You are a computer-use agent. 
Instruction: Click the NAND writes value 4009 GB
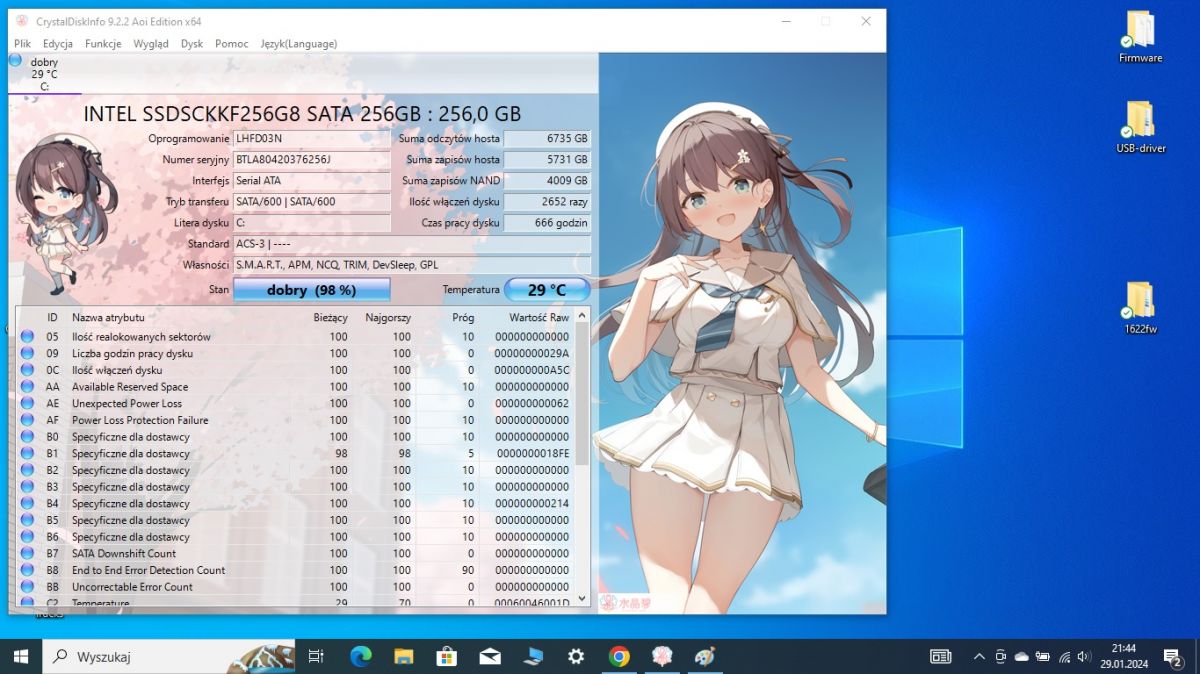click(x=547, y=181)
